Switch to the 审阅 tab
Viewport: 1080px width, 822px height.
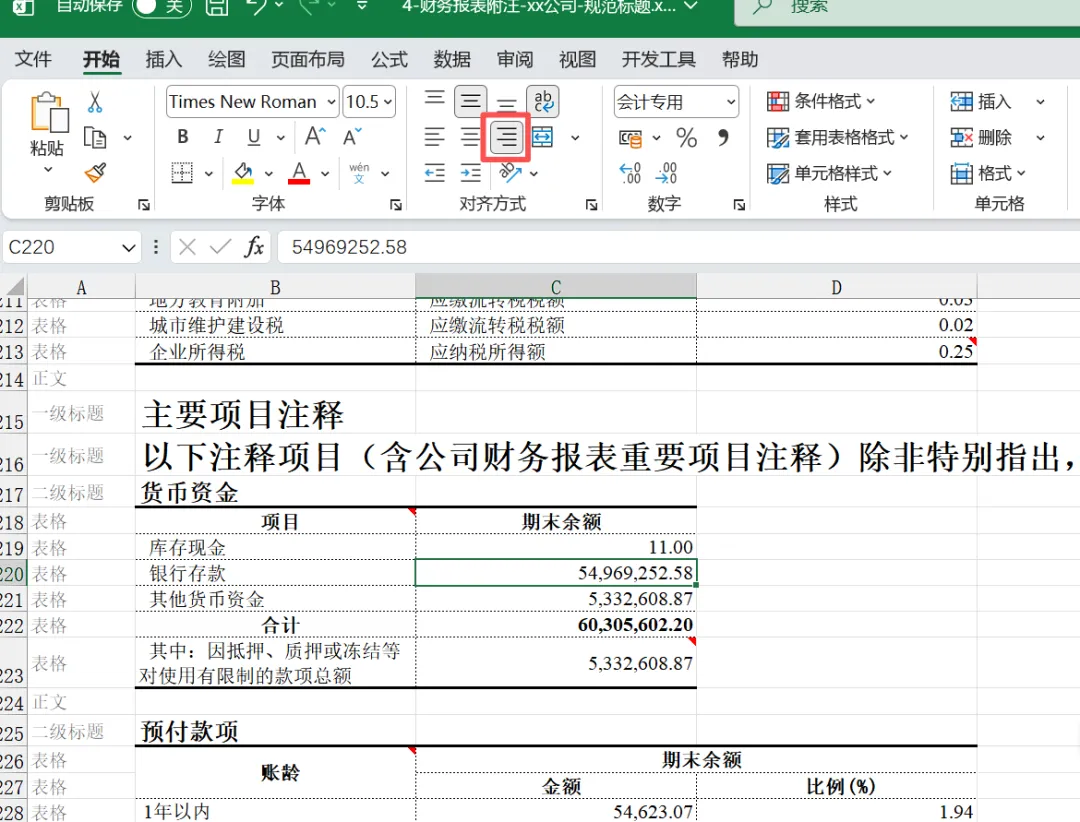coord(515,59)
